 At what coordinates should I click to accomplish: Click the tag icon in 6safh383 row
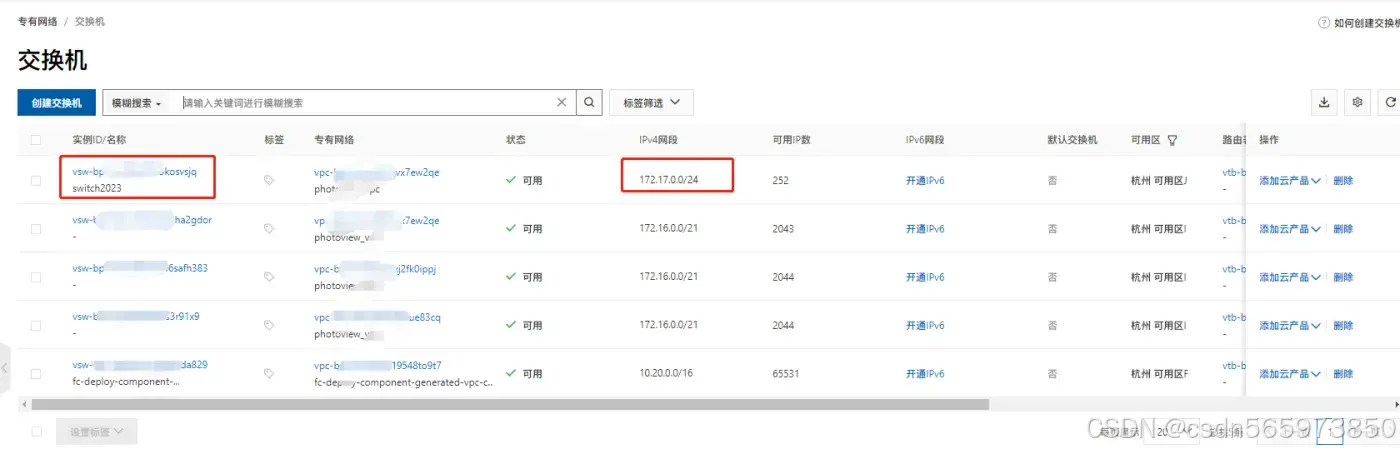269,277
